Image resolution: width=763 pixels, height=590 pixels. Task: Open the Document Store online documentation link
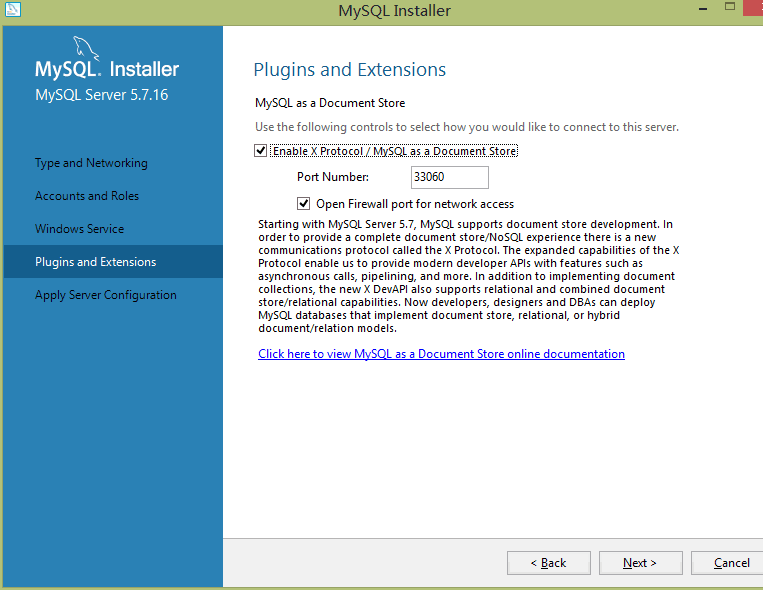[x=441, y=354]
